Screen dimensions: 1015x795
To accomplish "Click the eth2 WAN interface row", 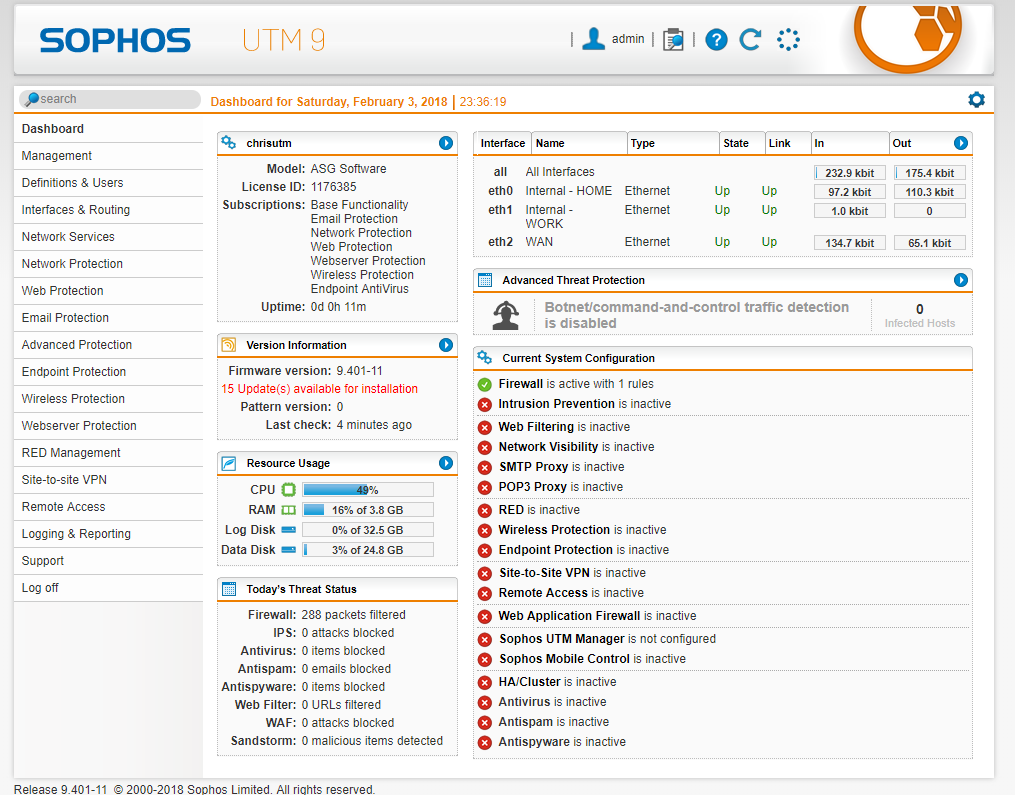I will [723, 242].
